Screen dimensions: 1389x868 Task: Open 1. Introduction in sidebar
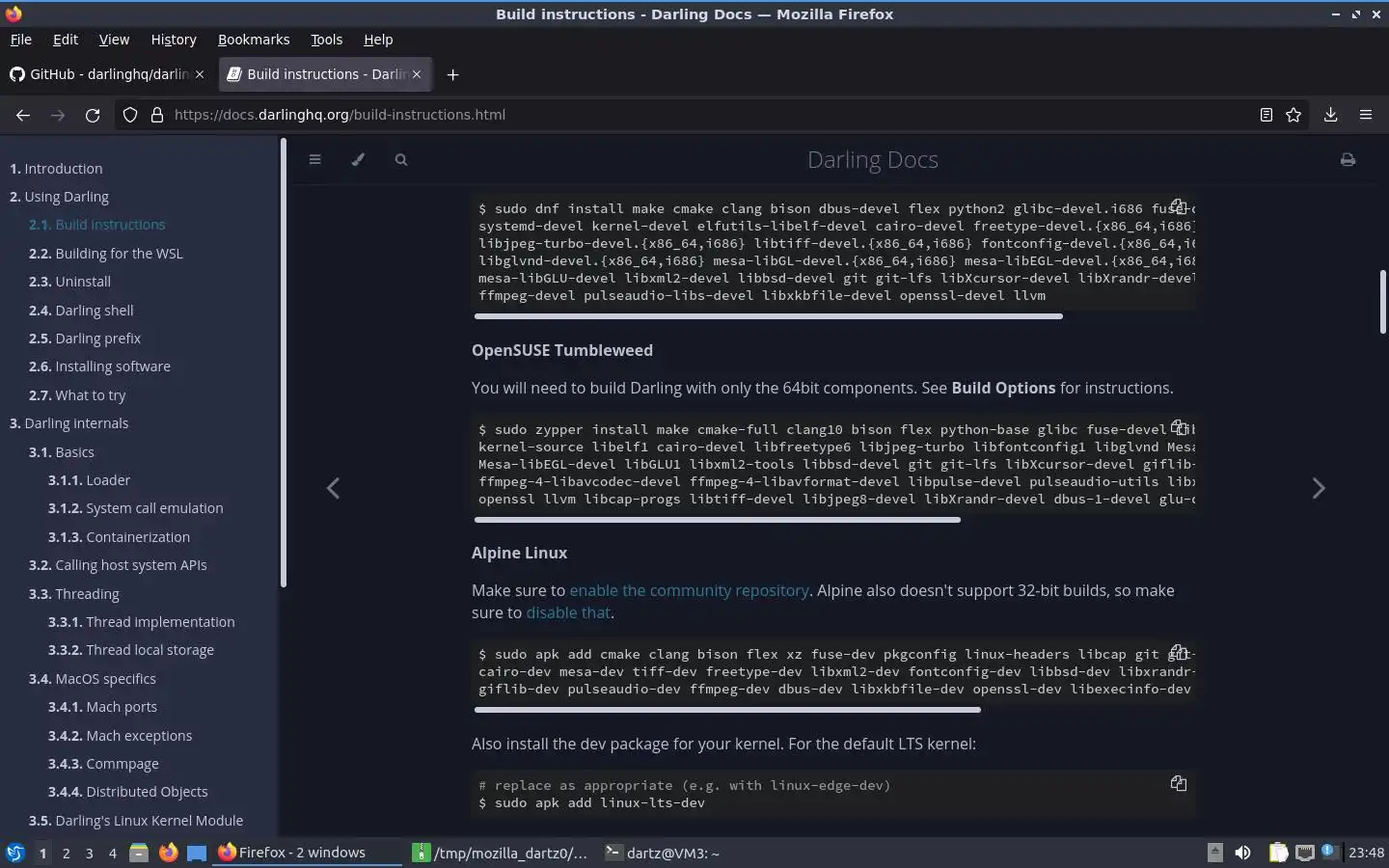pos(56,169)
